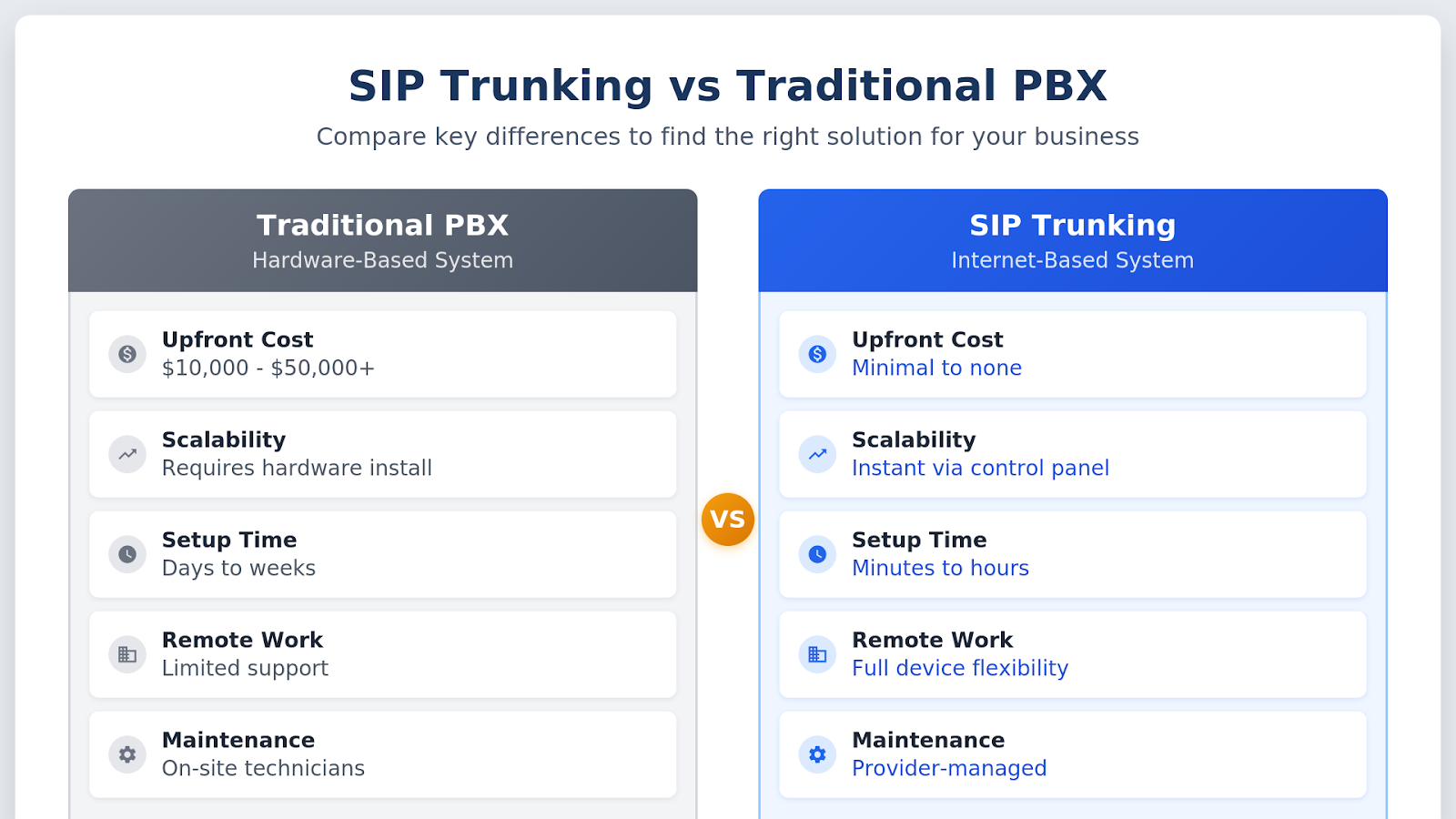This screenshot has height=819, width=1456.
Task: Click the gray Maintenance gear icon
Action: tap(127, 754)
